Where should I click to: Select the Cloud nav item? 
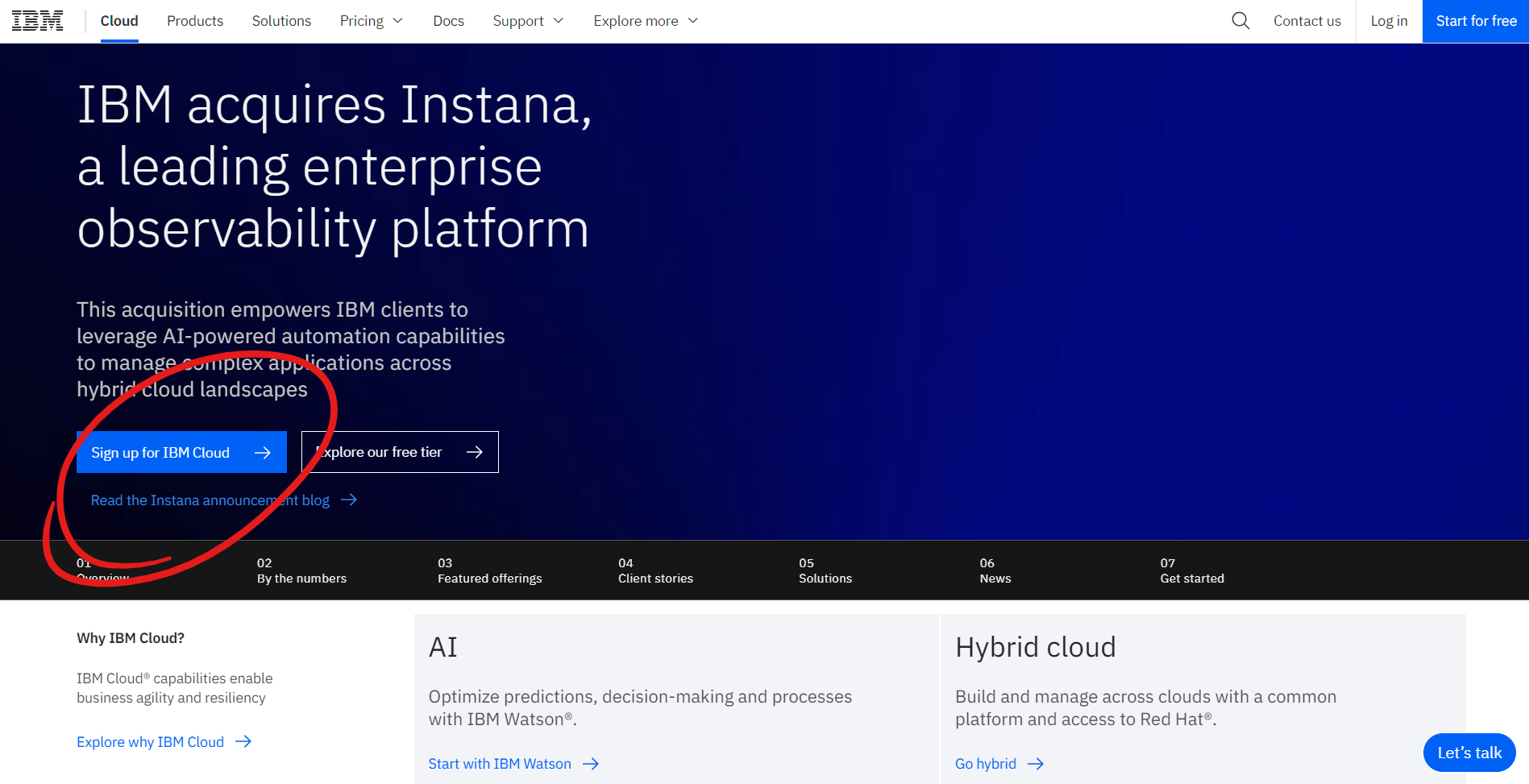119,21
